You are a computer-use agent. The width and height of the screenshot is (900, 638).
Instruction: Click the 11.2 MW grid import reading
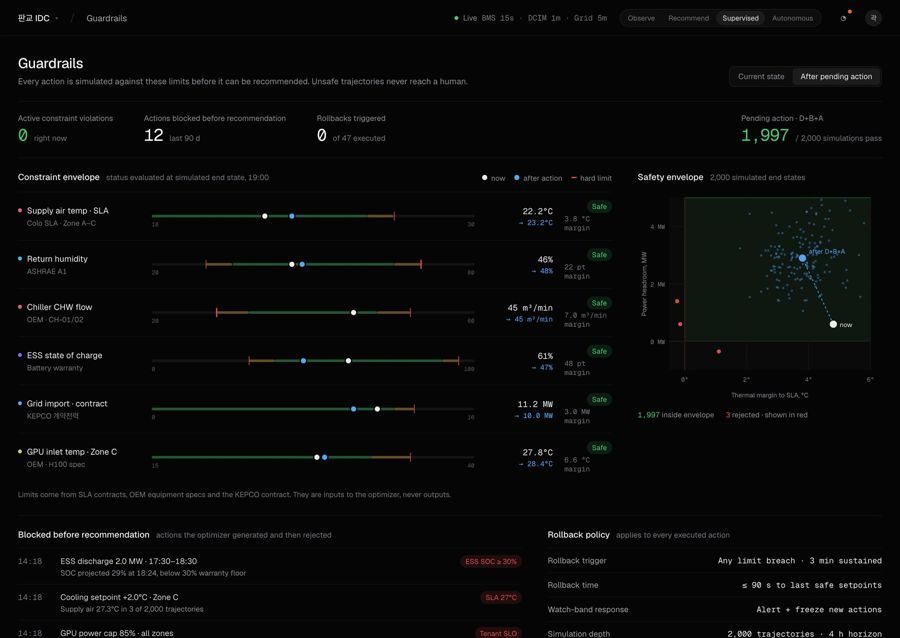pyautogui.click(x=535, y=404)
